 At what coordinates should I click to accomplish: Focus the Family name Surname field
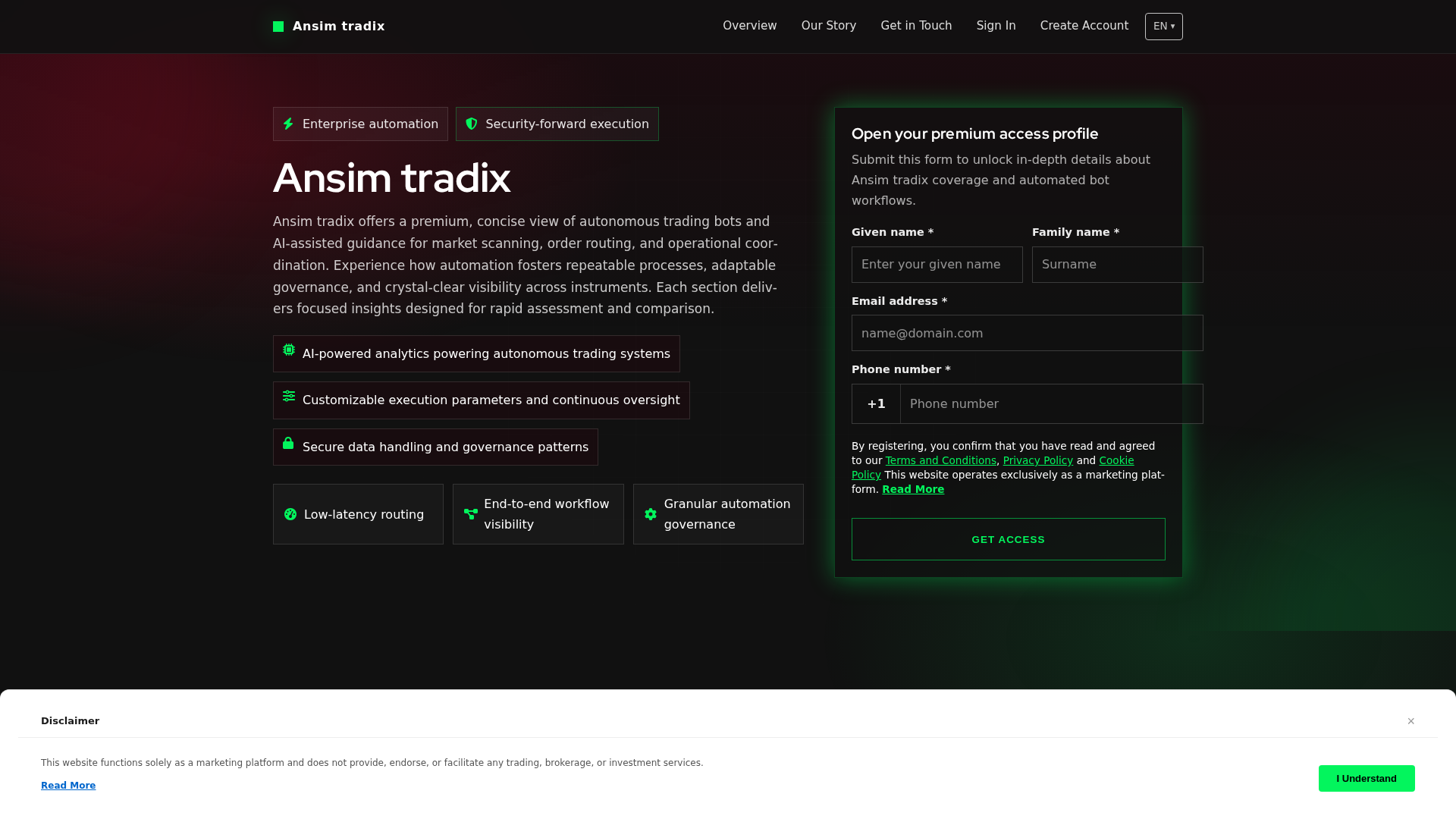pyautogui.click(x=1118, y=265)
